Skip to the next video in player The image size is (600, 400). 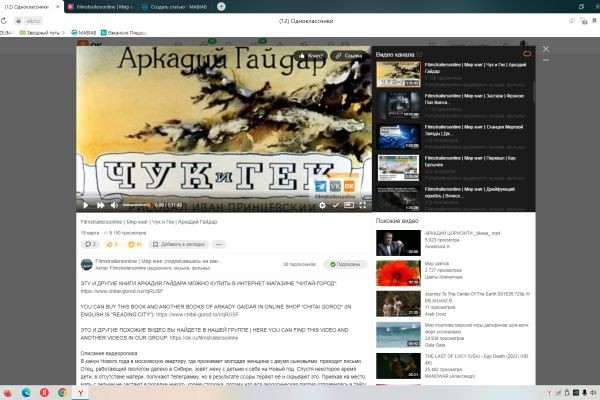pyautogui.click(x=101, y=206)
